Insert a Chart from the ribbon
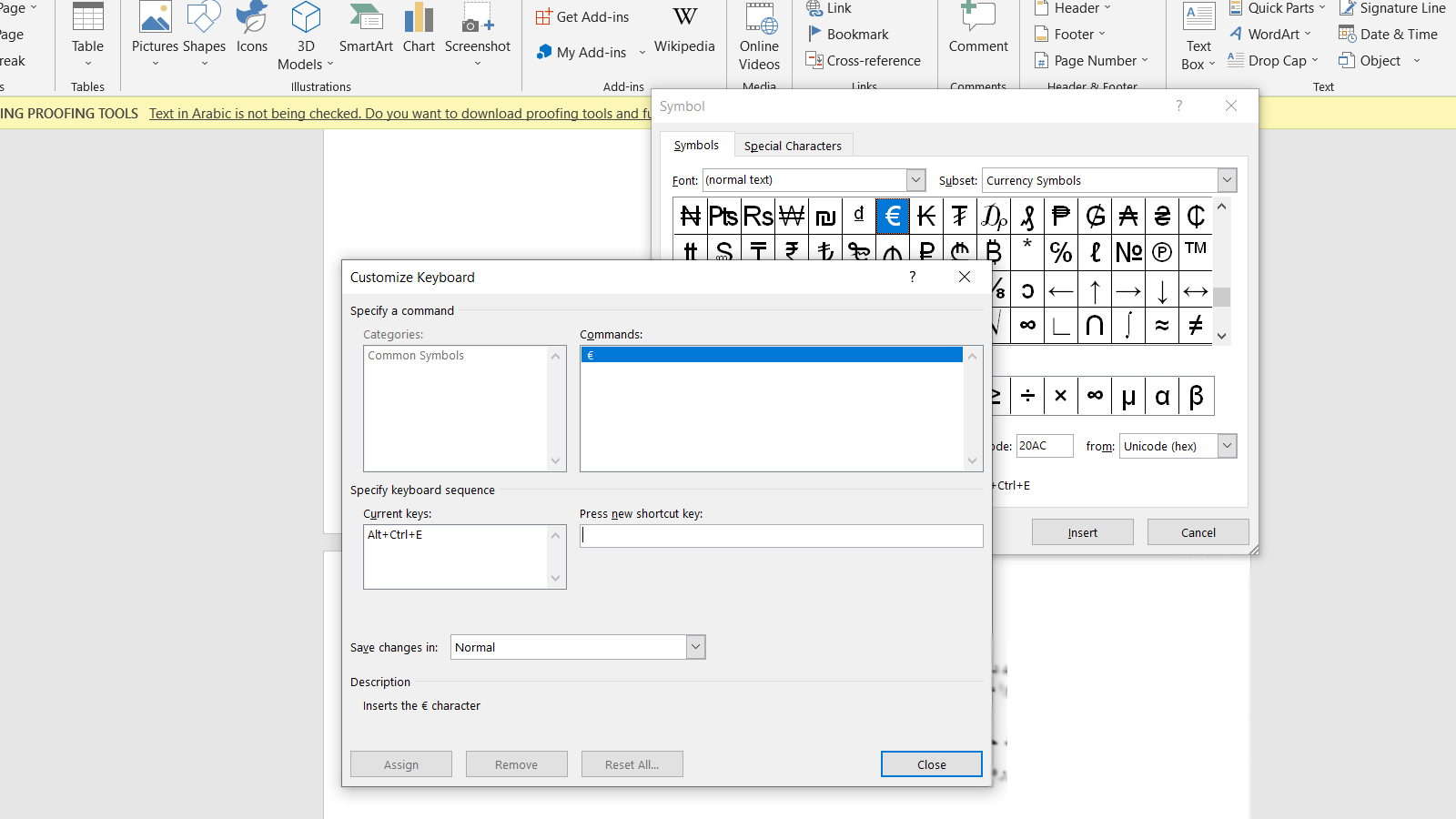 419,29
